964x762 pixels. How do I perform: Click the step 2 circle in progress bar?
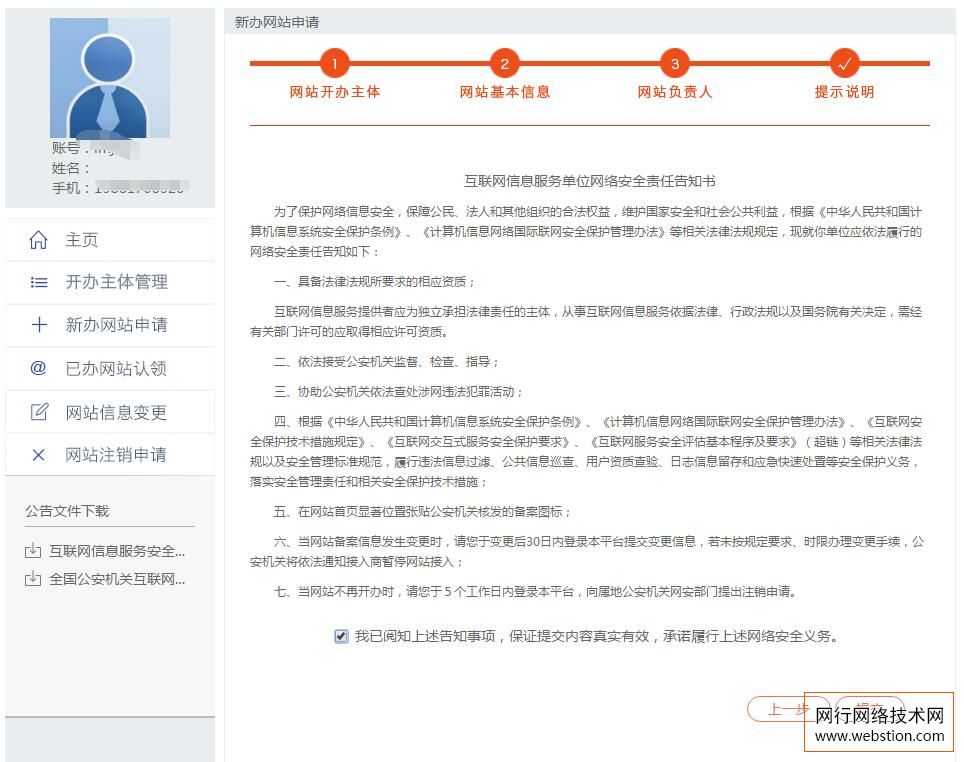pyautogui.click(x=505, y=63)
